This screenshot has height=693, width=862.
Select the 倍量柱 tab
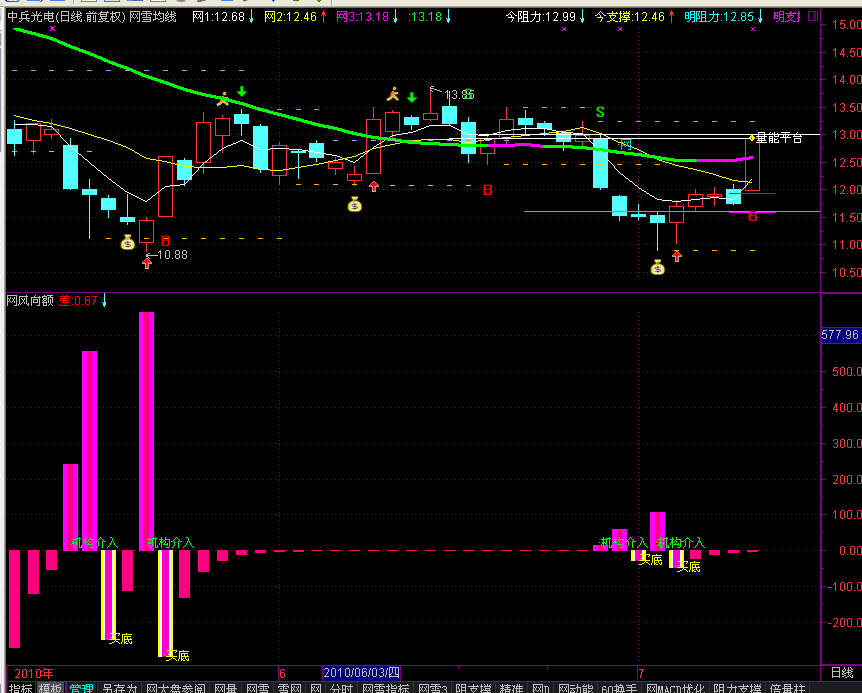[787, 688]
